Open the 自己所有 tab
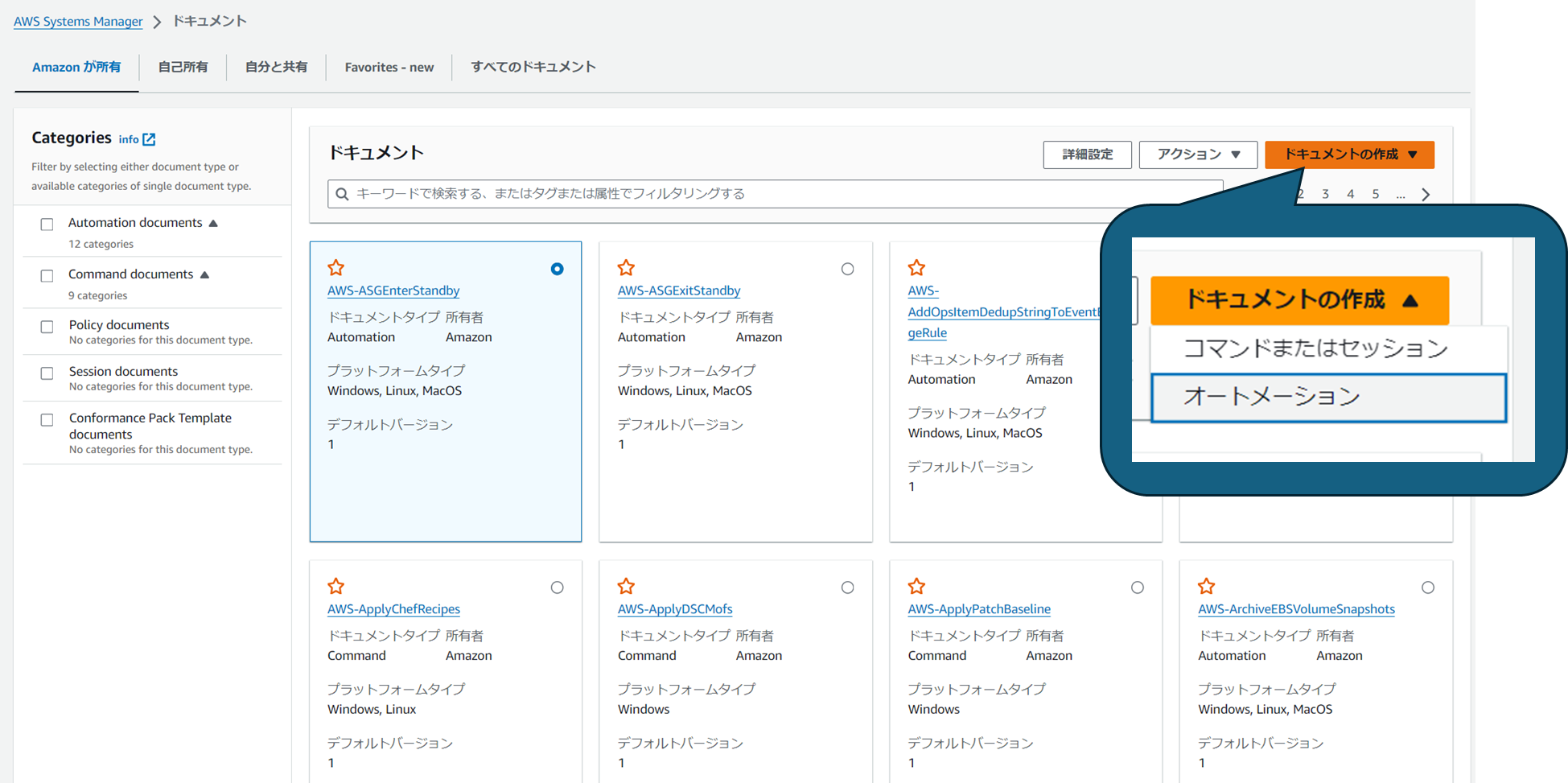 (x=183, y=68)
